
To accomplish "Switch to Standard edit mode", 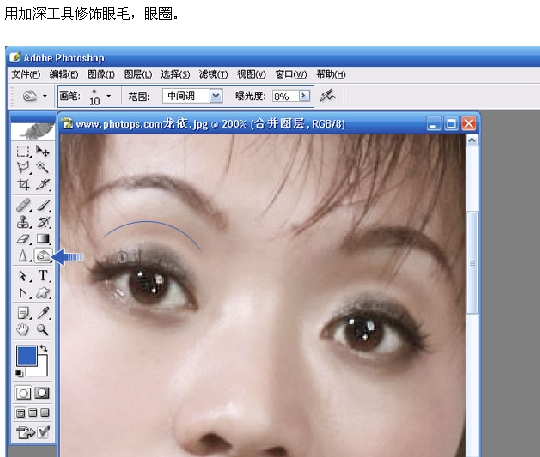I will point(23,393).
